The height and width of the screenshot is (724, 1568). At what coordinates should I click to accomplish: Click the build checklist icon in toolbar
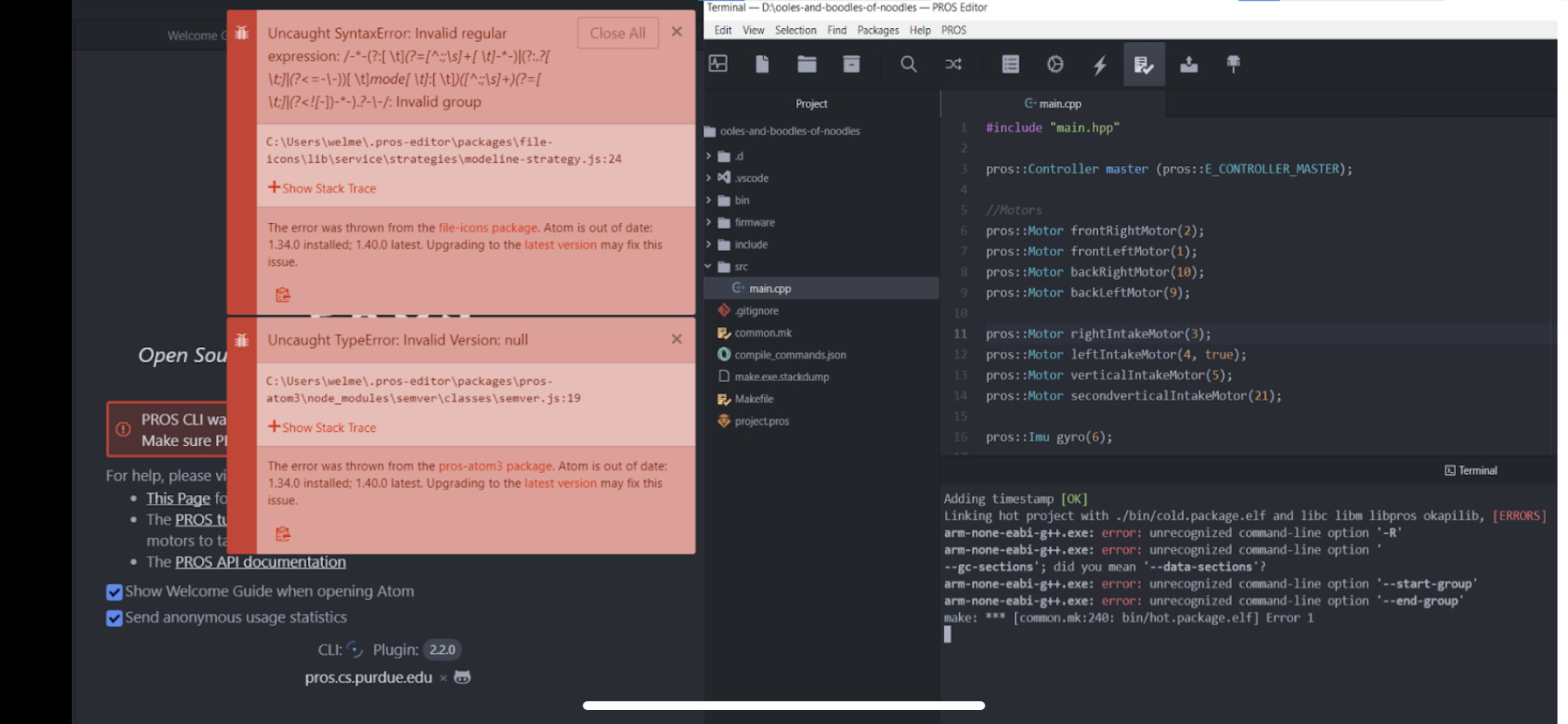(1144, 64)
